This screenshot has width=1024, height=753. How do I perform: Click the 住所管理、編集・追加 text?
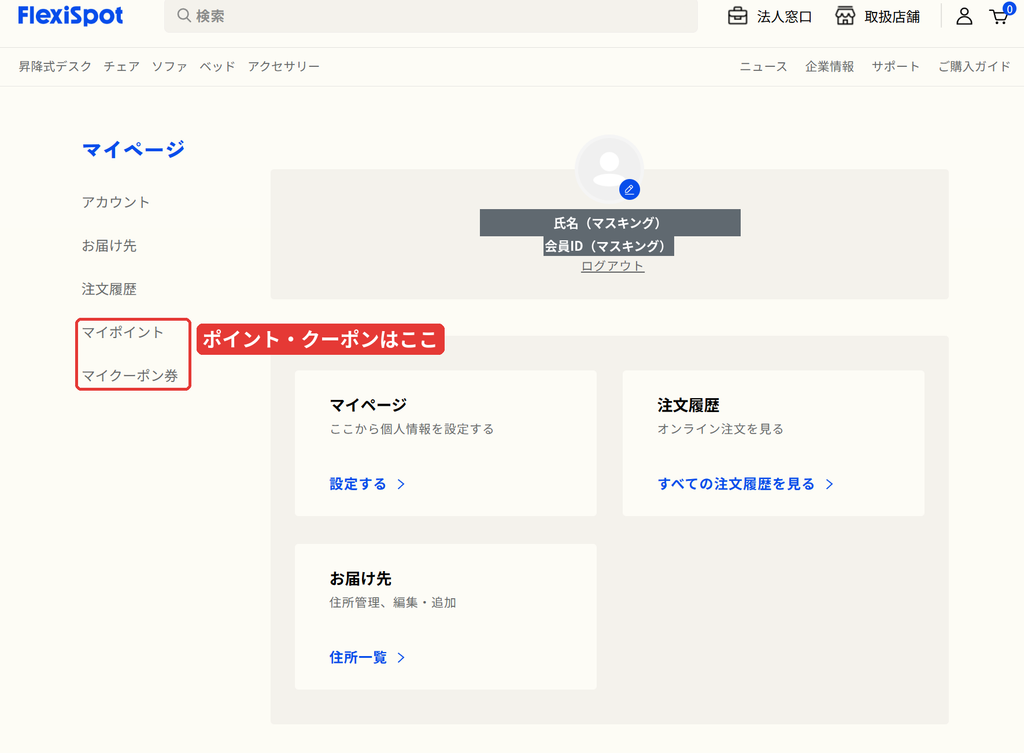click(392, 602)
